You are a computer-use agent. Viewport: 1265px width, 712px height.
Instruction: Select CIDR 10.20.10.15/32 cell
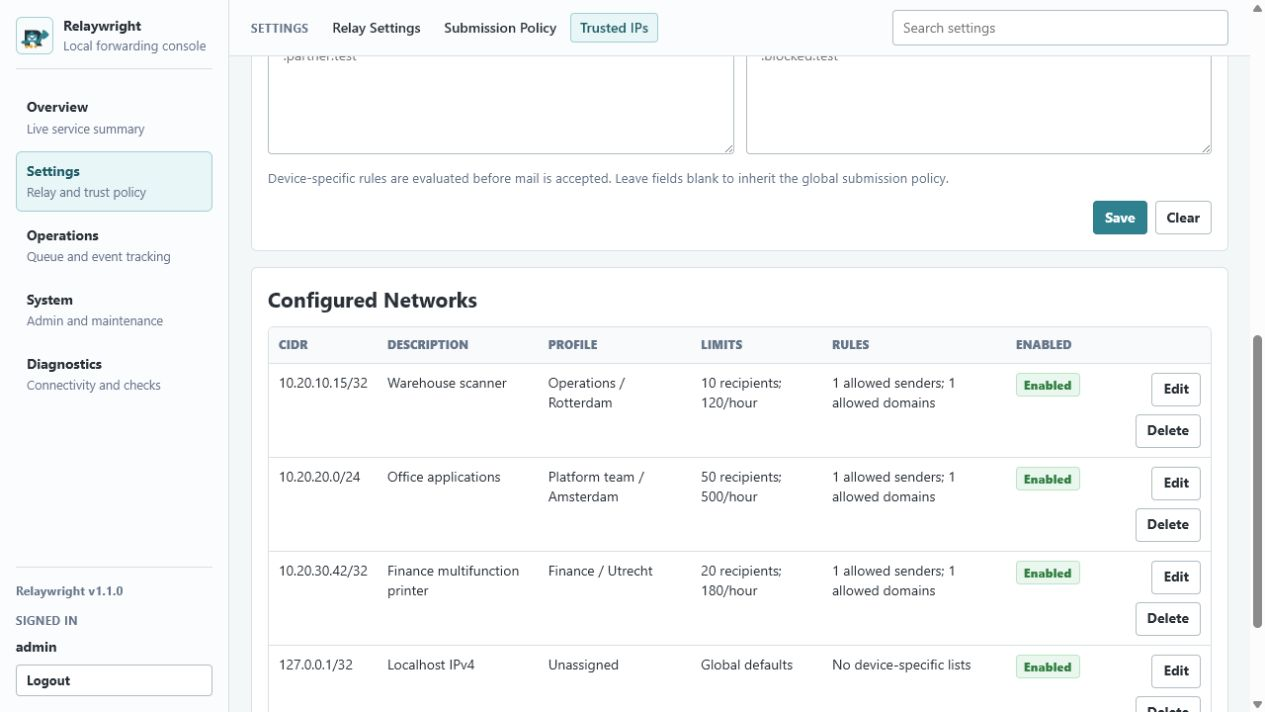pyautogui.click(x=323, y=383)
